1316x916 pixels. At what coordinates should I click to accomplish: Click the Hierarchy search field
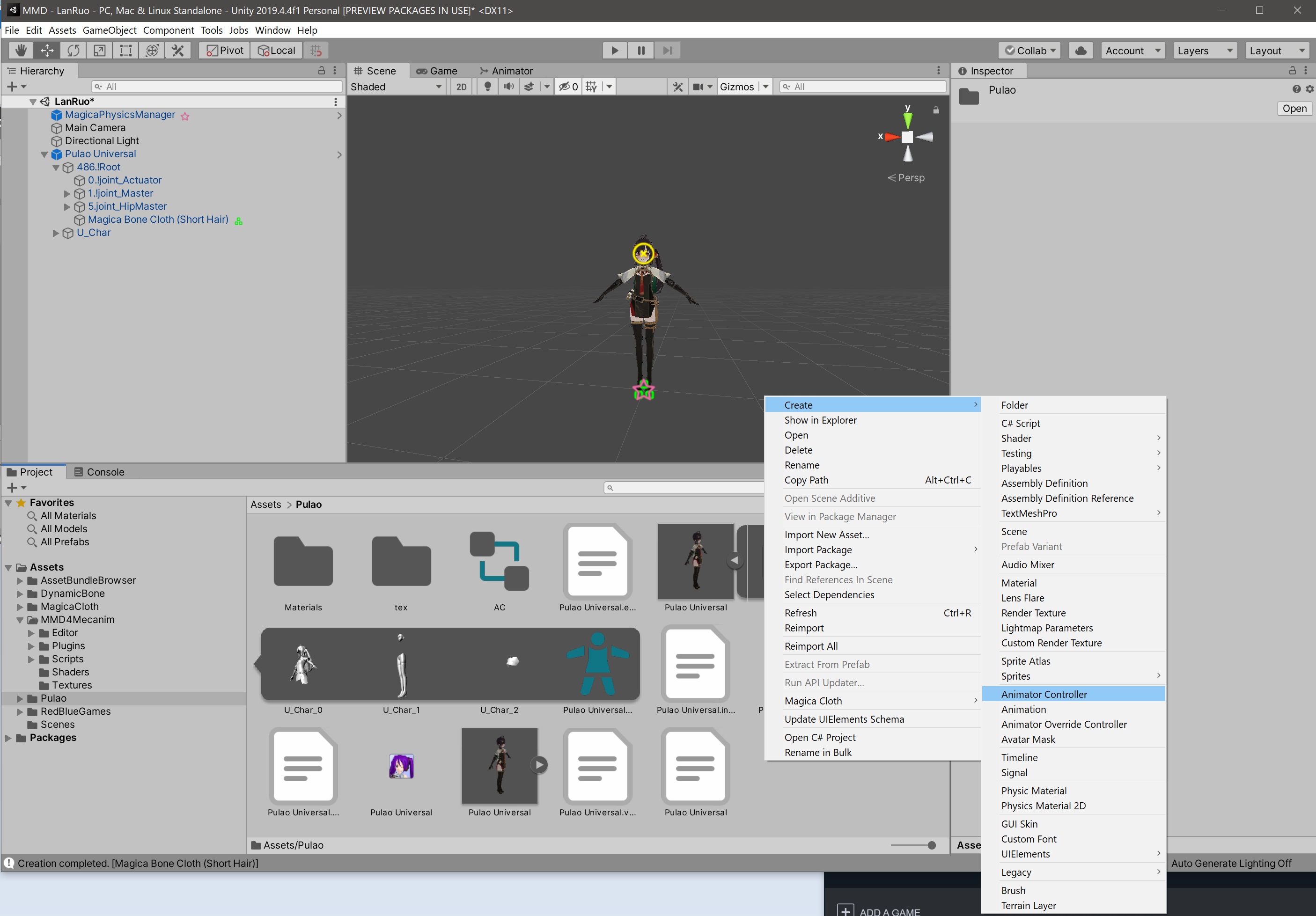[218, 87]
